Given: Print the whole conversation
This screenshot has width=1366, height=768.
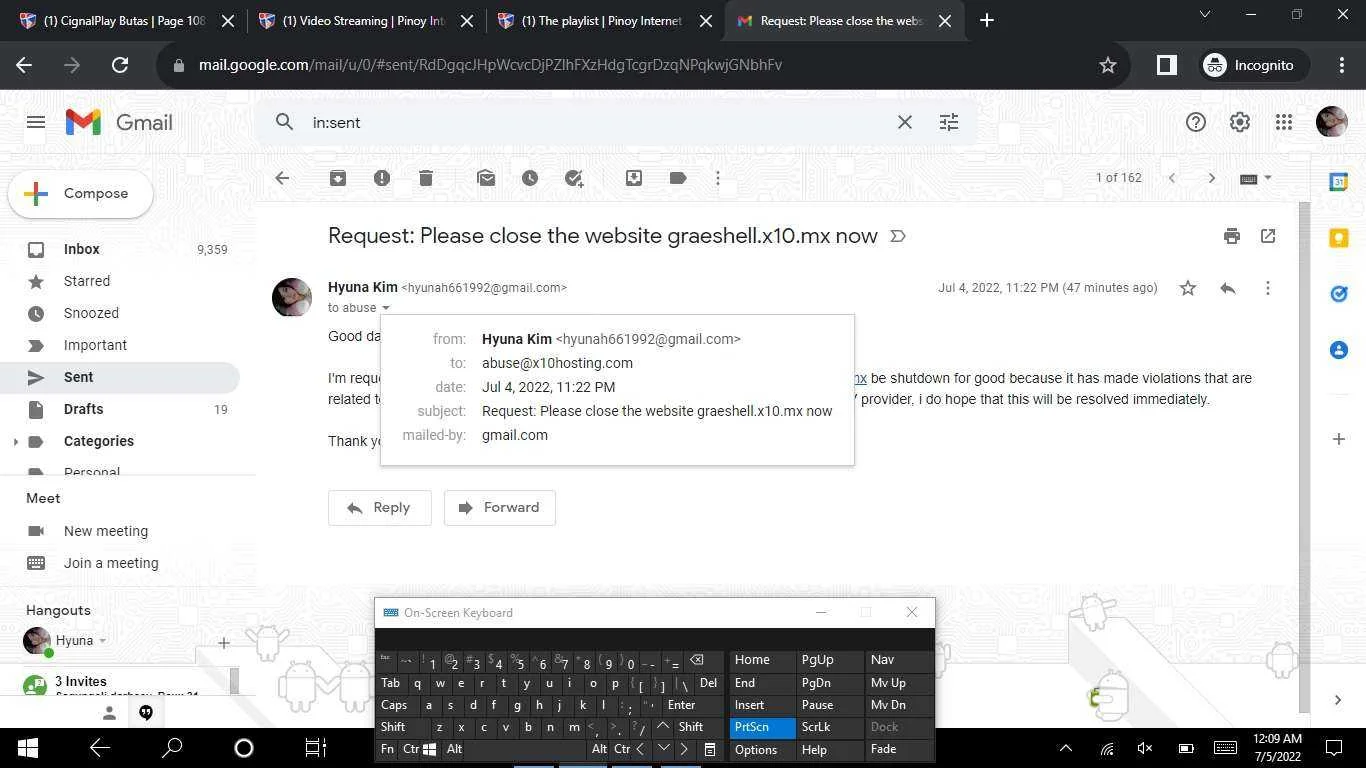Looking at the screenshot, I should click(x=1232, y=236).
